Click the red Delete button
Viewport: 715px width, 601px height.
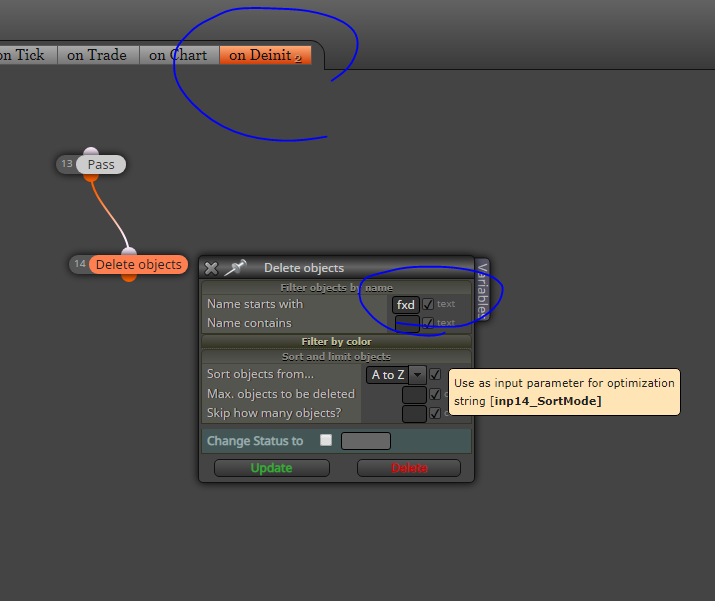tap(409, 468)
